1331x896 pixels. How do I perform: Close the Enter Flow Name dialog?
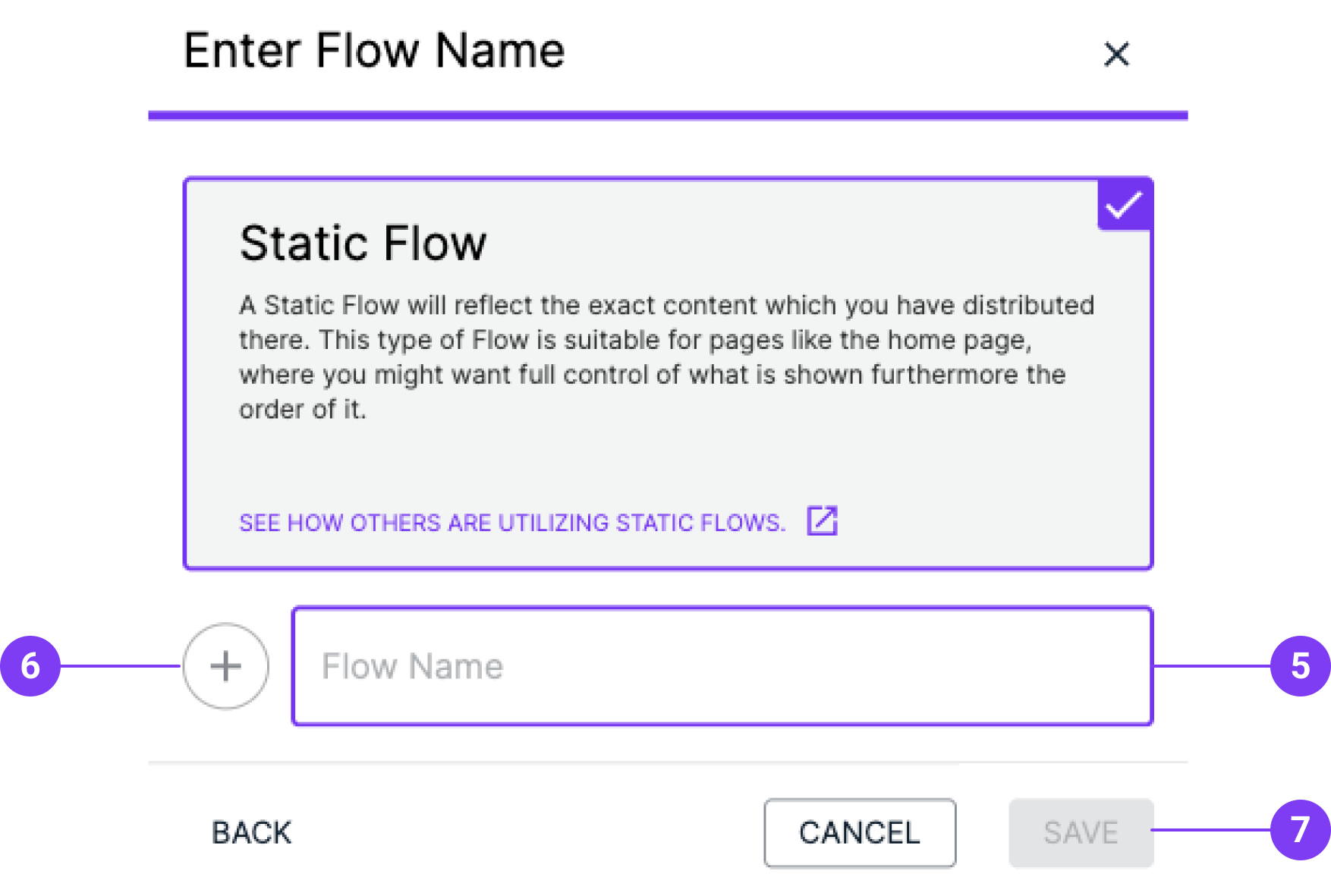[x=1116, y=54]
